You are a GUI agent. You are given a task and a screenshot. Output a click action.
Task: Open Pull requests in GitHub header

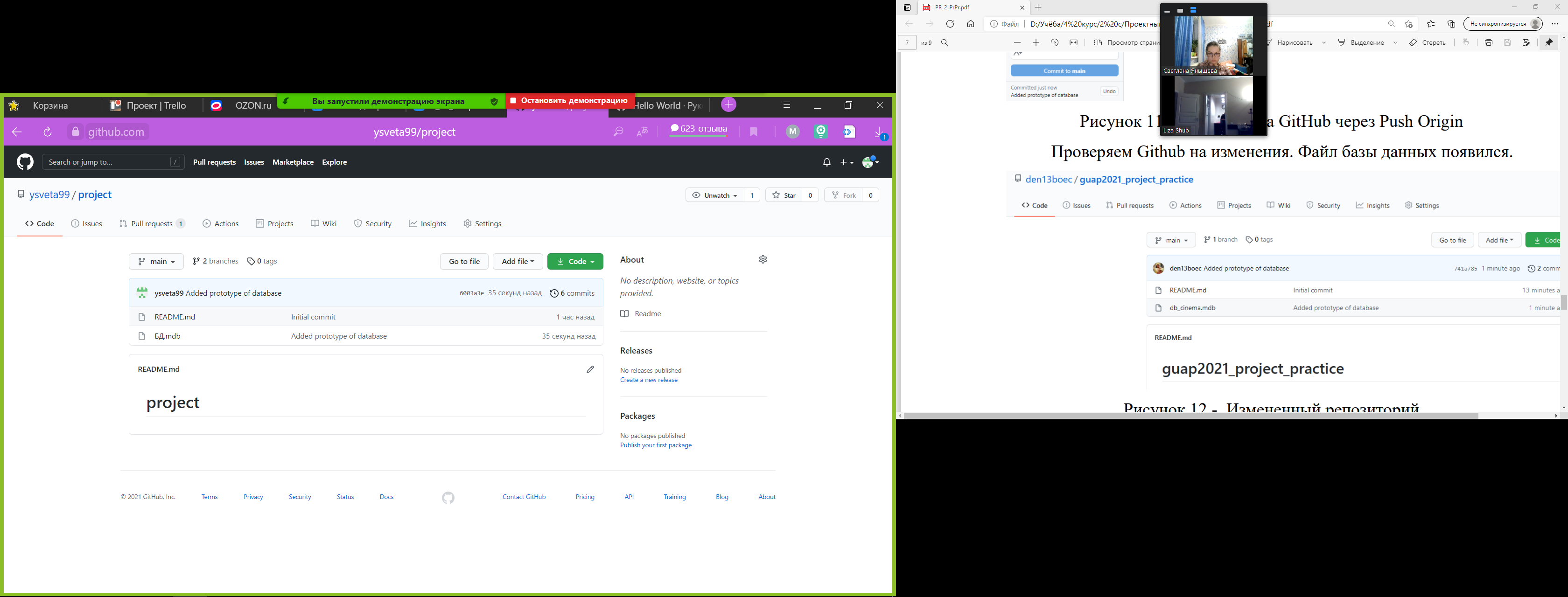point(214,162)
